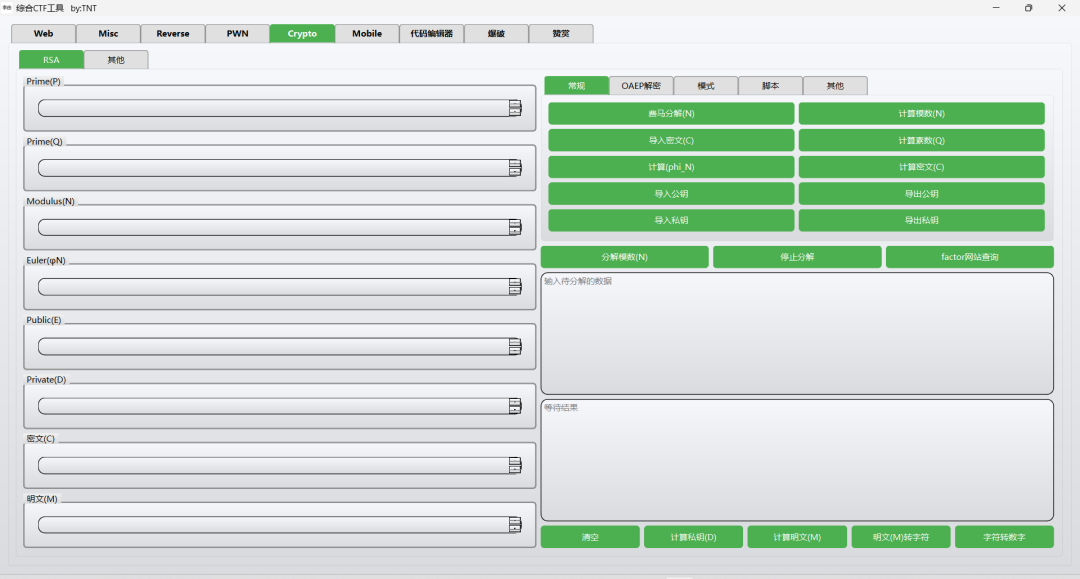1080x579 pixels.
Task: Select the RSA sub-tab
Action: [x=51, y=60]
